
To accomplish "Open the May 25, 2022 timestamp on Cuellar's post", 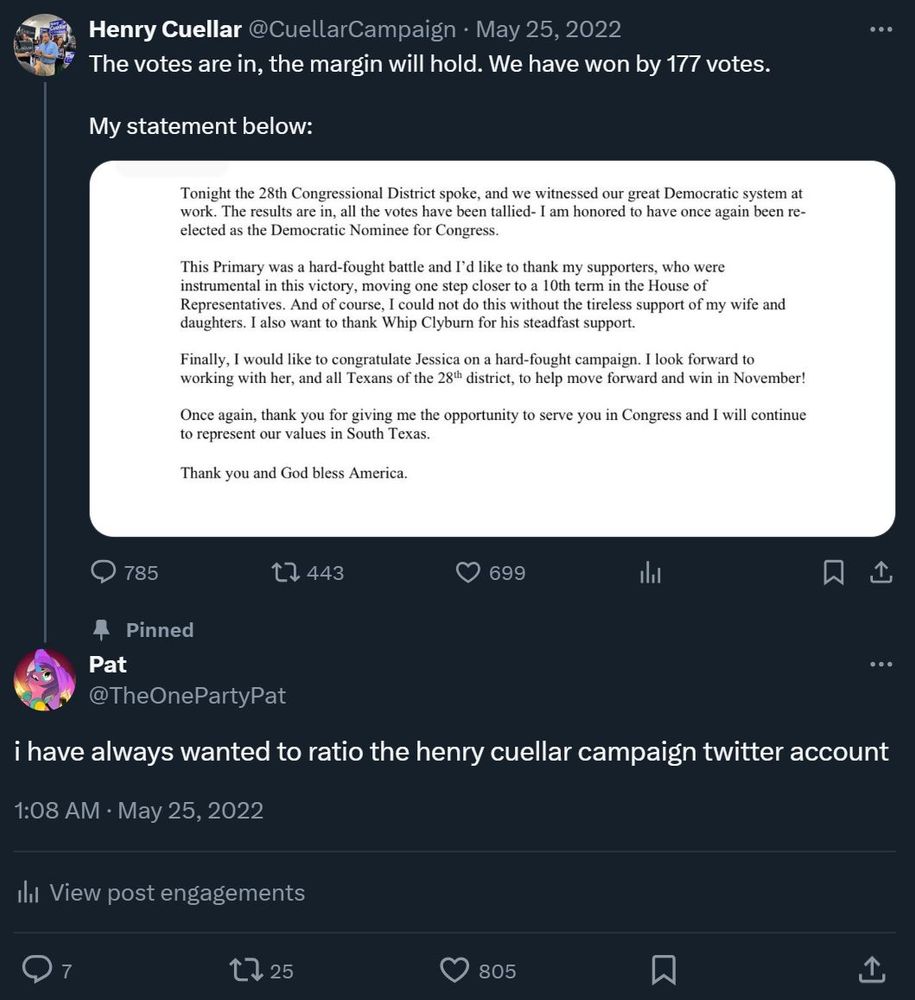I will [x=548, y=29].
